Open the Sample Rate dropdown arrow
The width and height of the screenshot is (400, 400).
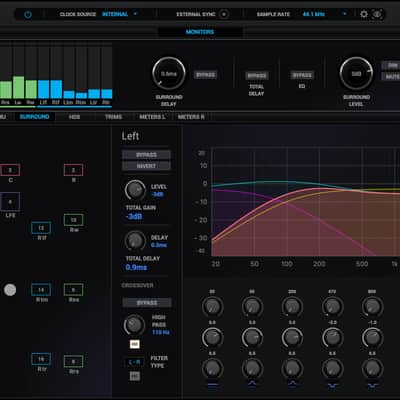point(345,14)
